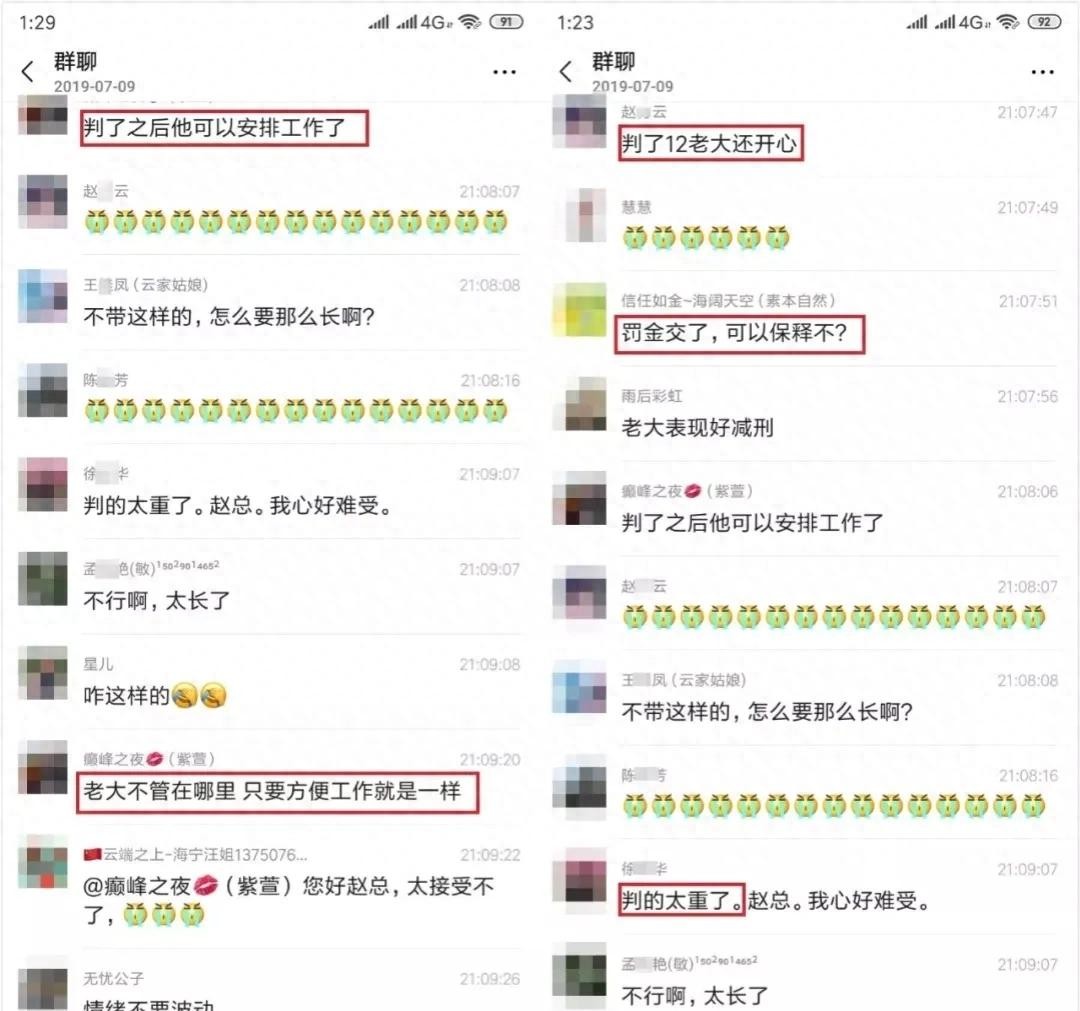This screenshot has height=1011, width=1080.
Task: Tap 群聊 title in left chat header
Action: (76, 61)
